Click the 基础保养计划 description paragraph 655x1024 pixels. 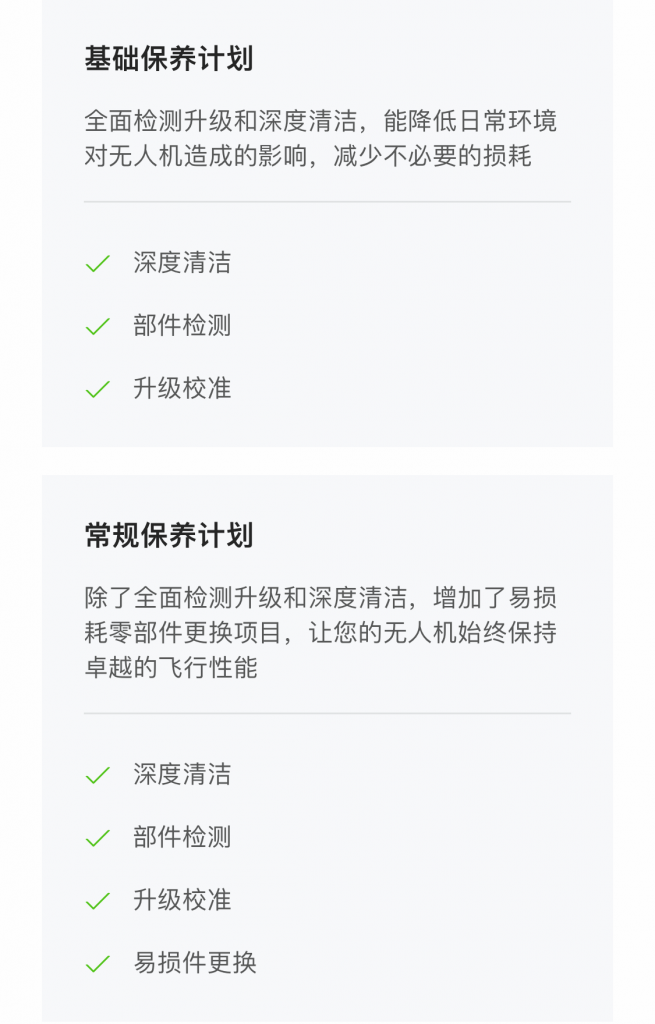click(321, 138)
